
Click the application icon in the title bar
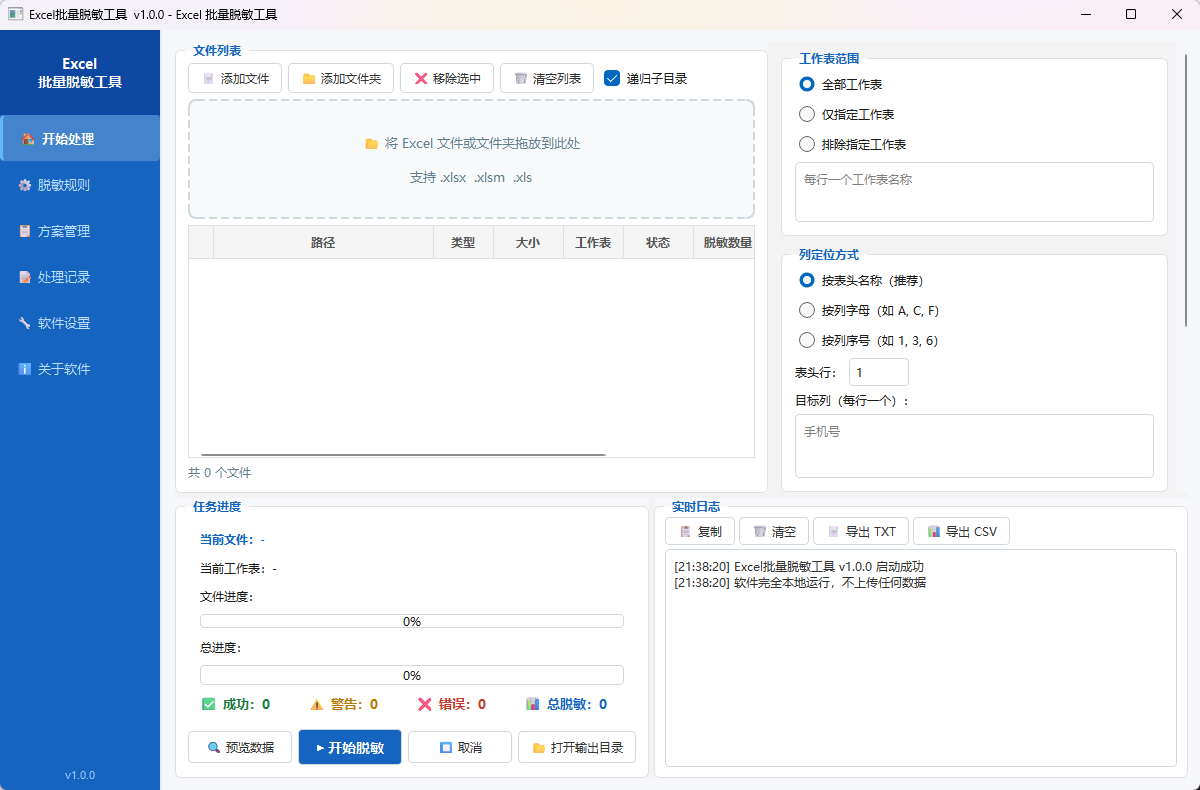coord(15,15)
